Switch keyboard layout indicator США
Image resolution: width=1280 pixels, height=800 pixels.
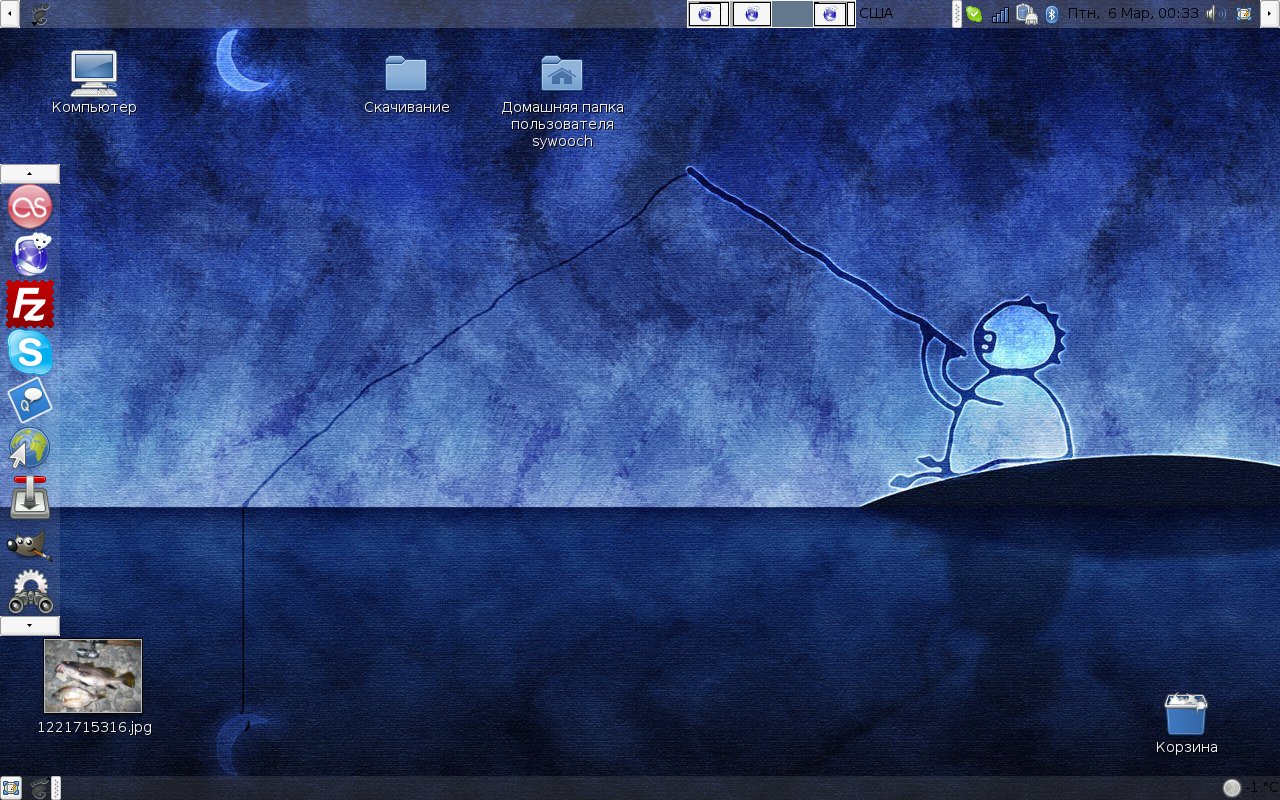876,14
